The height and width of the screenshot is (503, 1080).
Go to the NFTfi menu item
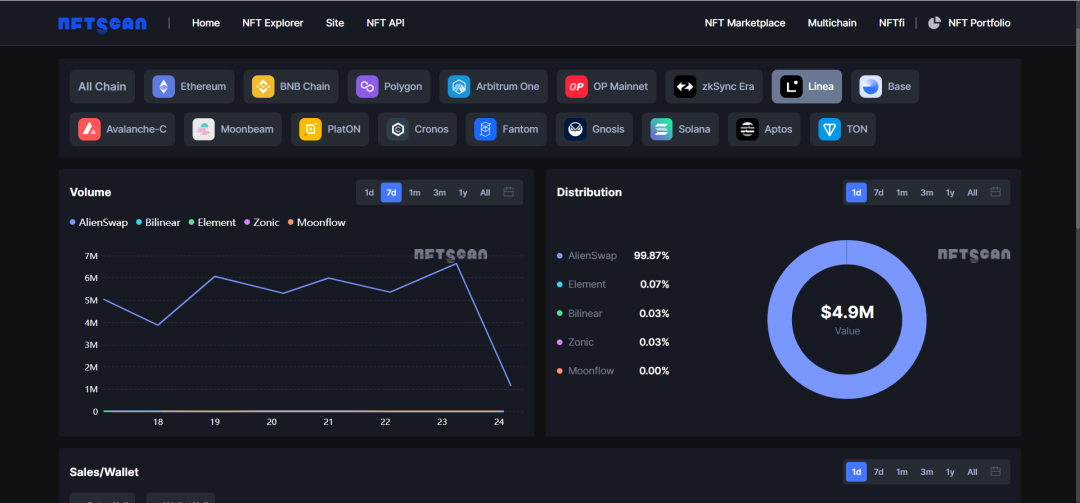[x=891, y=23]
